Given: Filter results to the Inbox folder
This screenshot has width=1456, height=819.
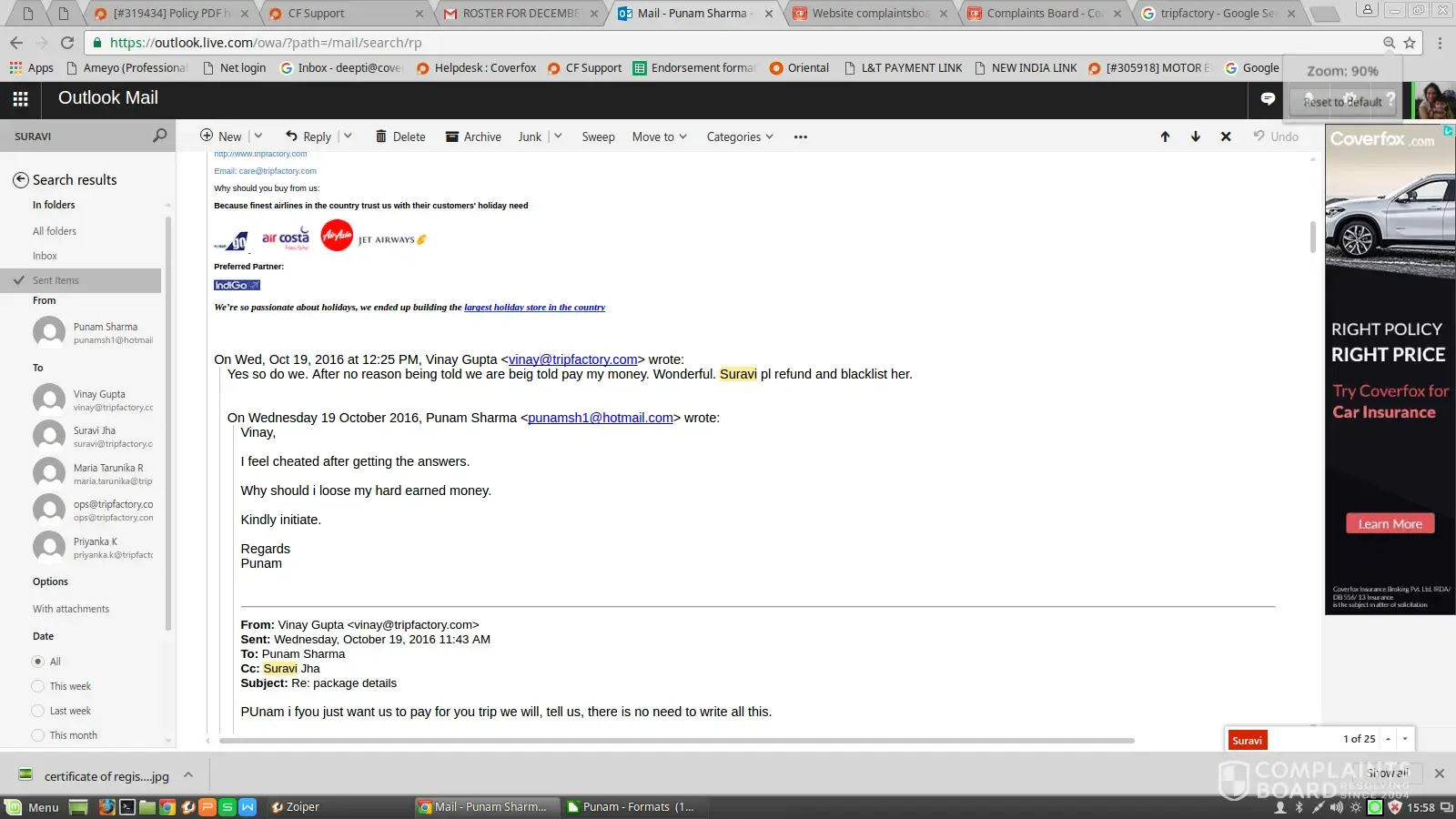Looking at the screenshot, I should pos(45,256).
